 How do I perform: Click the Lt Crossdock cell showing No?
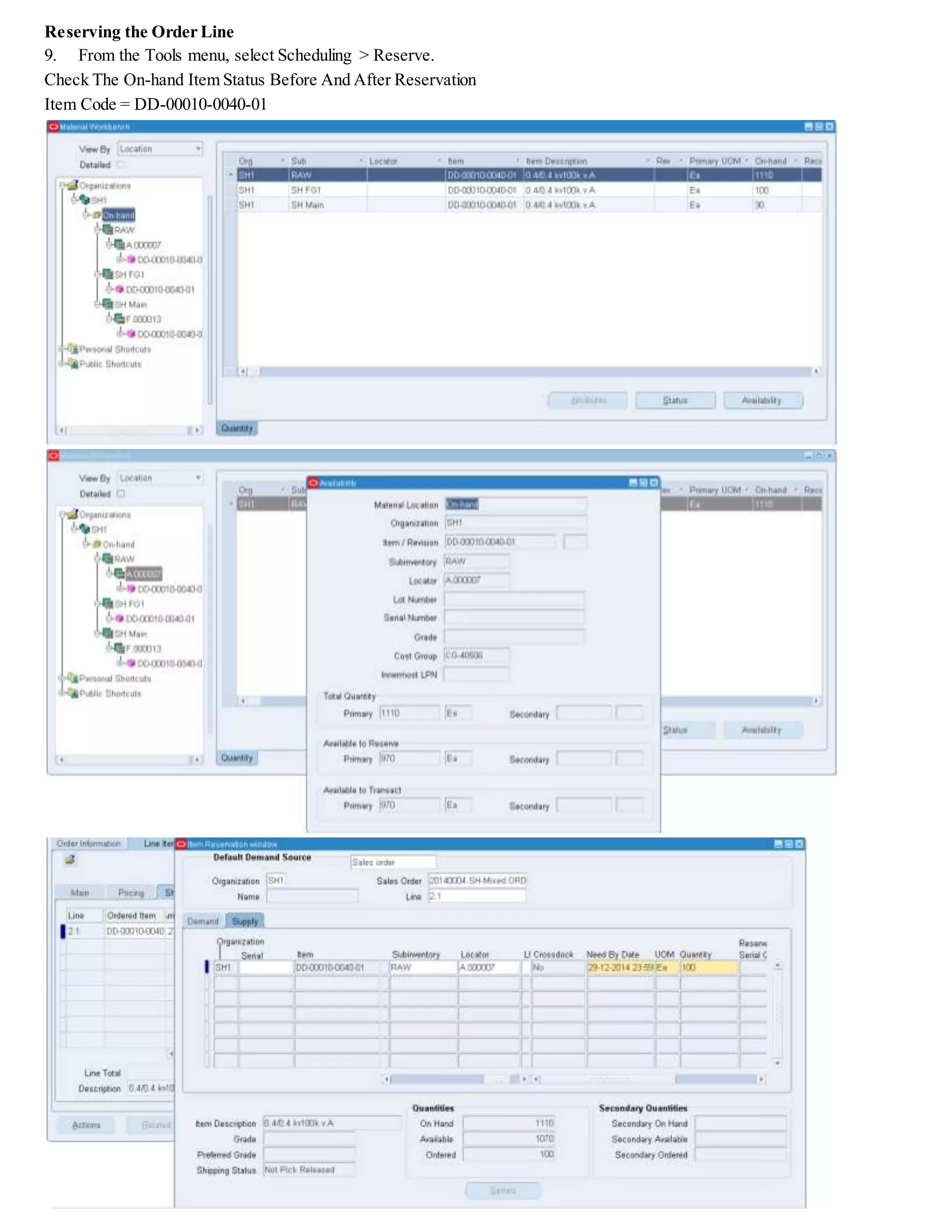pyautogui.click(x=558, y=967)
